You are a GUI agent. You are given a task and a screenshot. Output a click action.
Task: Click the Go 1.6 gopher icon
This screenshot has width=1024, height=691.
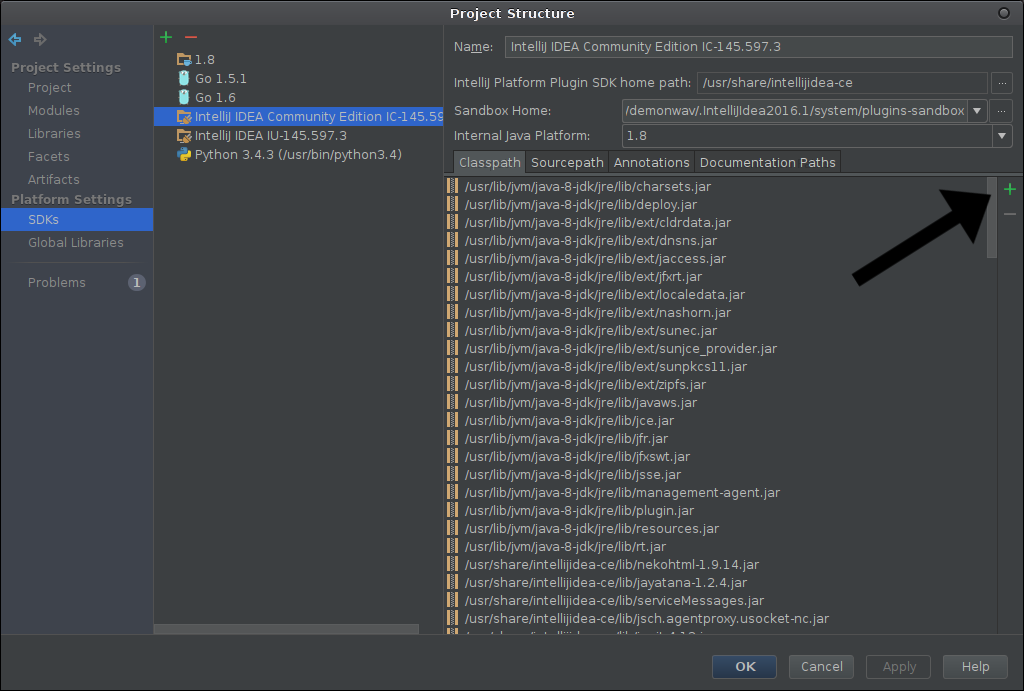point(184,97)
